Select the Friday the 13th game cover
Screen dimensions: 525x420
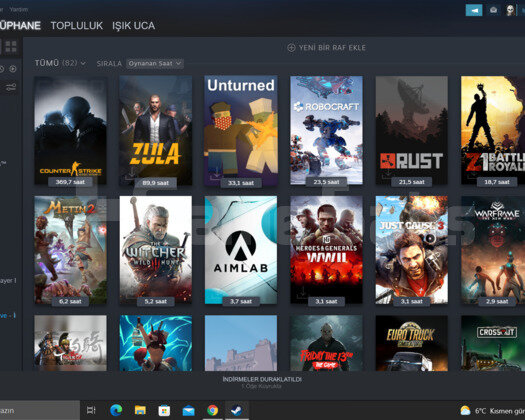click(326, 343)
